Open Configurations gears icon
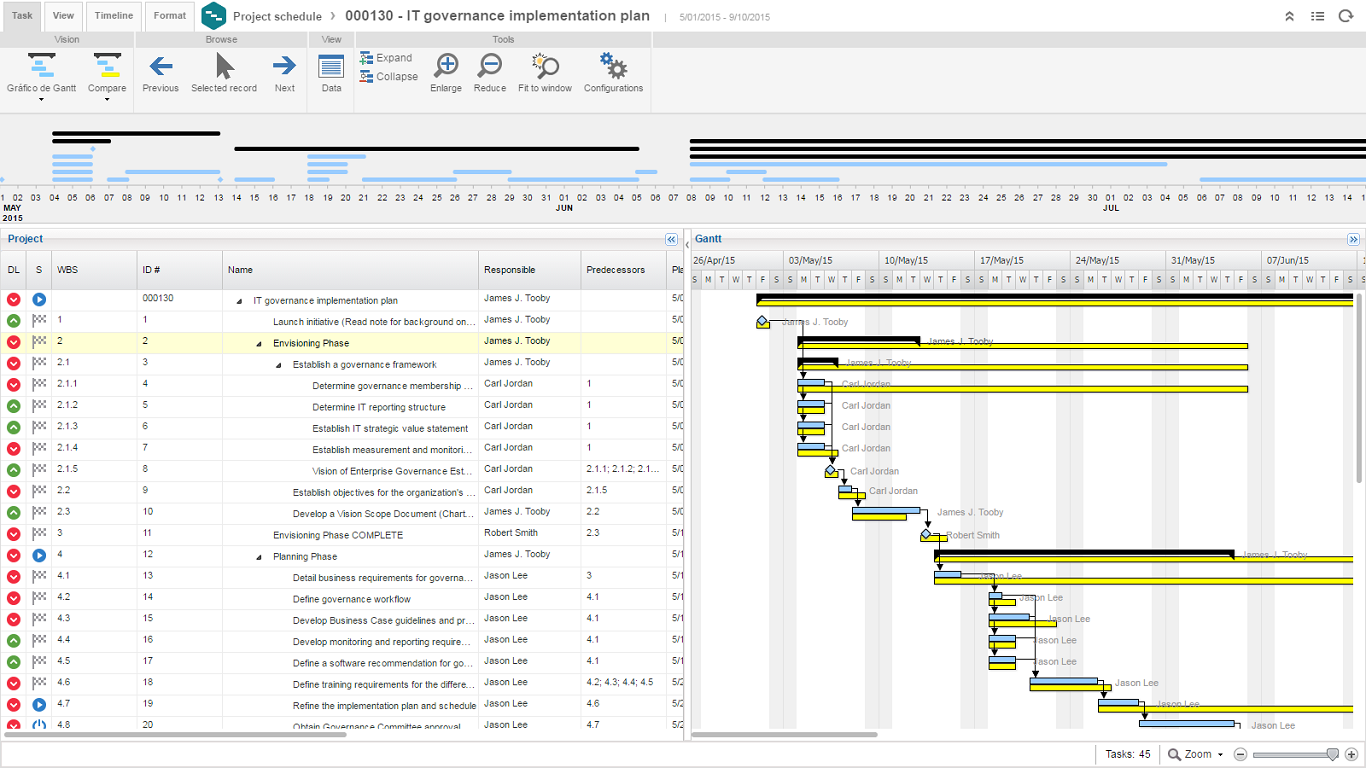 tap(613, 67)
